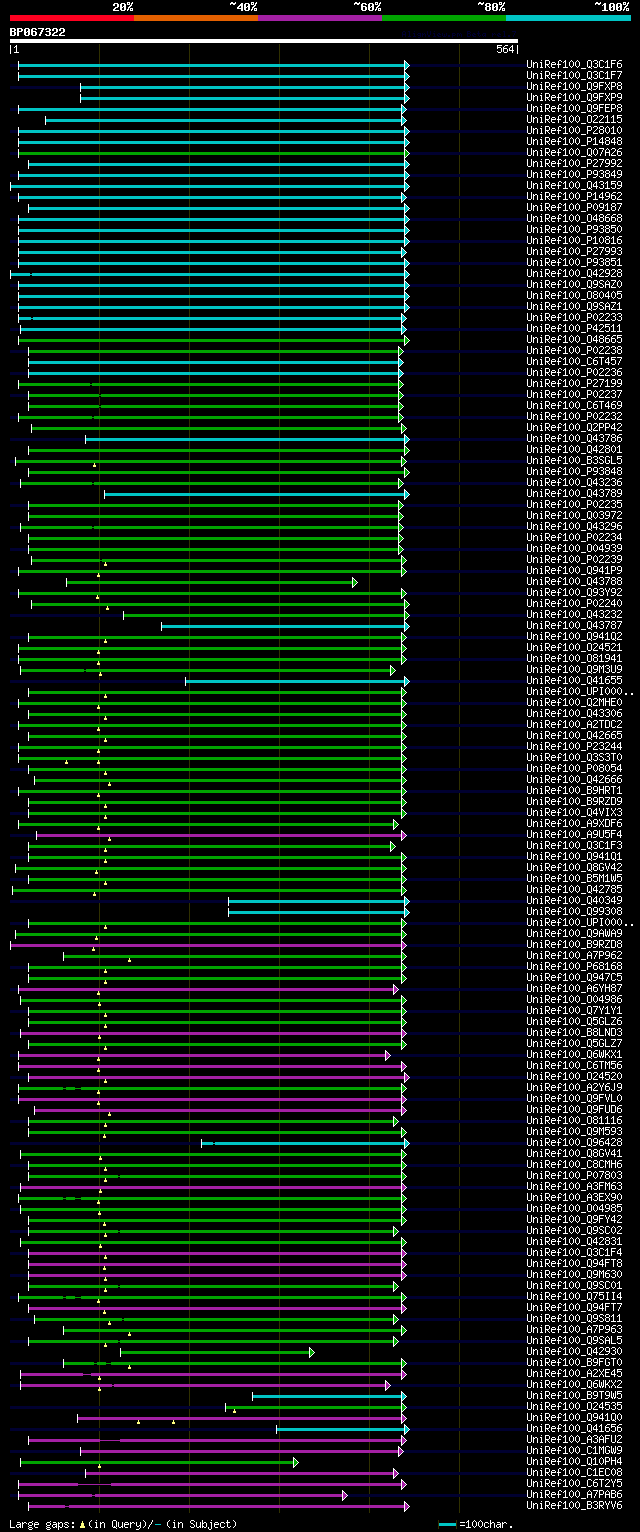Click label UniRef100_P14962
This screenshot has height=1532, width=640.
[x=574, y=197]
